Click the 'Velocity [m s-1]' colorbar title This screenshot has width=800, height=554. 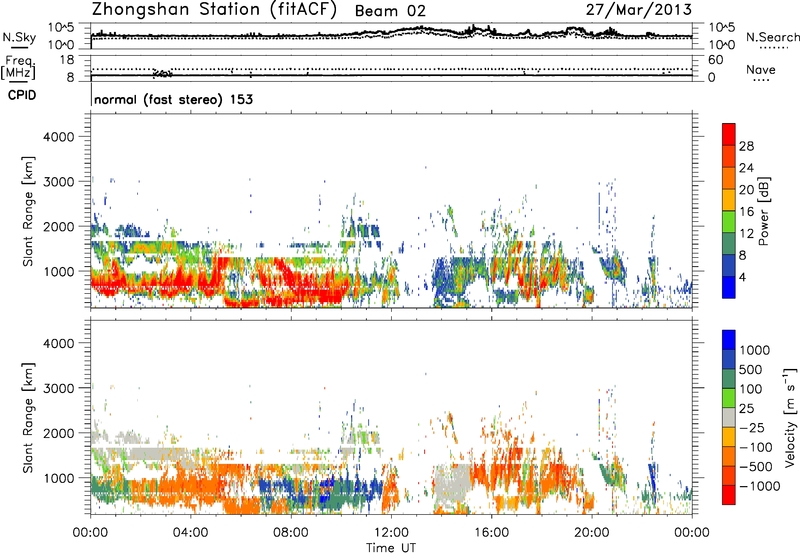[790, 418]
